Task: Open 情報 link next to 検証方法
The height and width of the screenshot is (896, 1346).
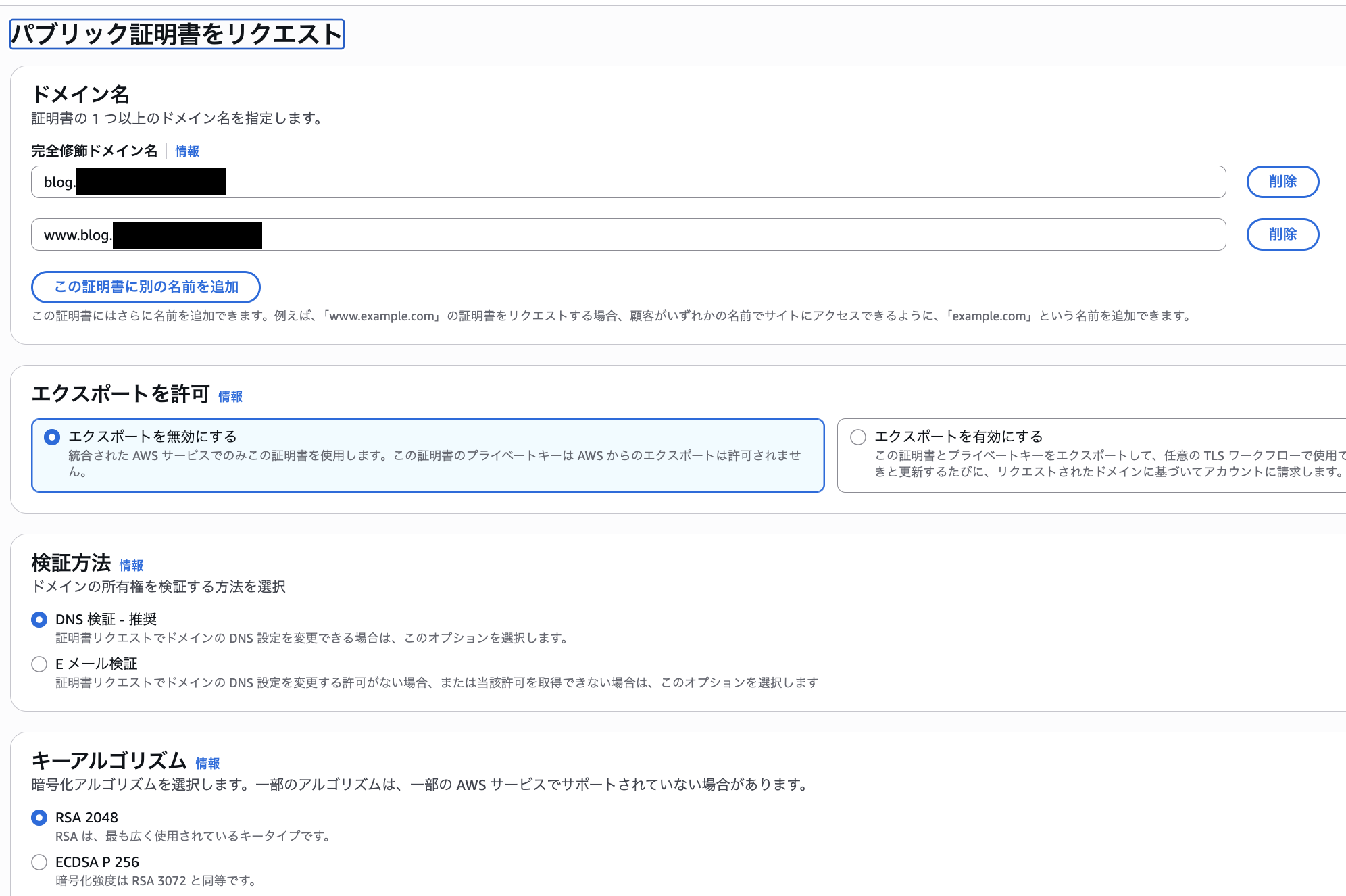Action: coord(131,566)
